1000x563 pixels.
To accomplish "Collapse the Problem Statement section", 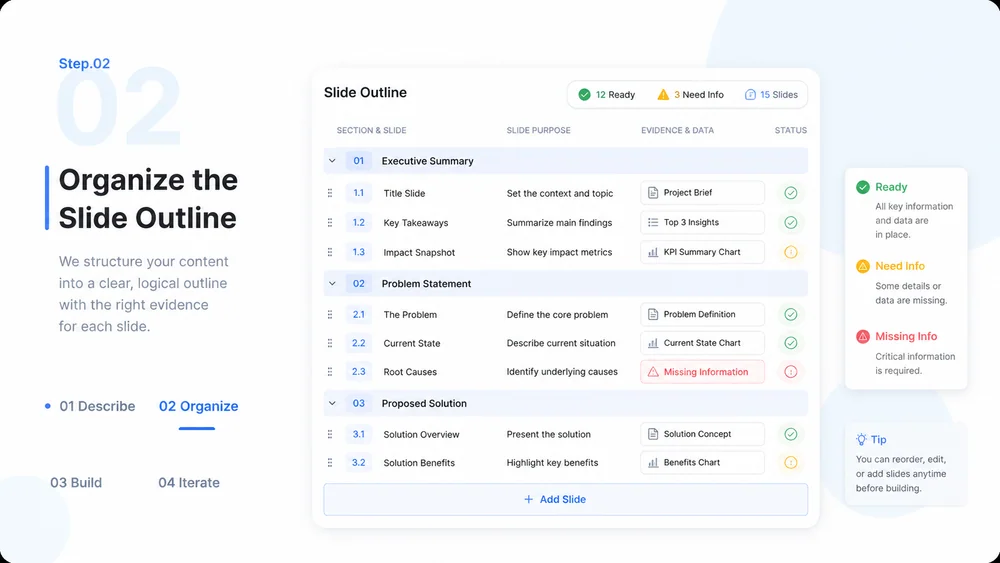I will 332,284.
